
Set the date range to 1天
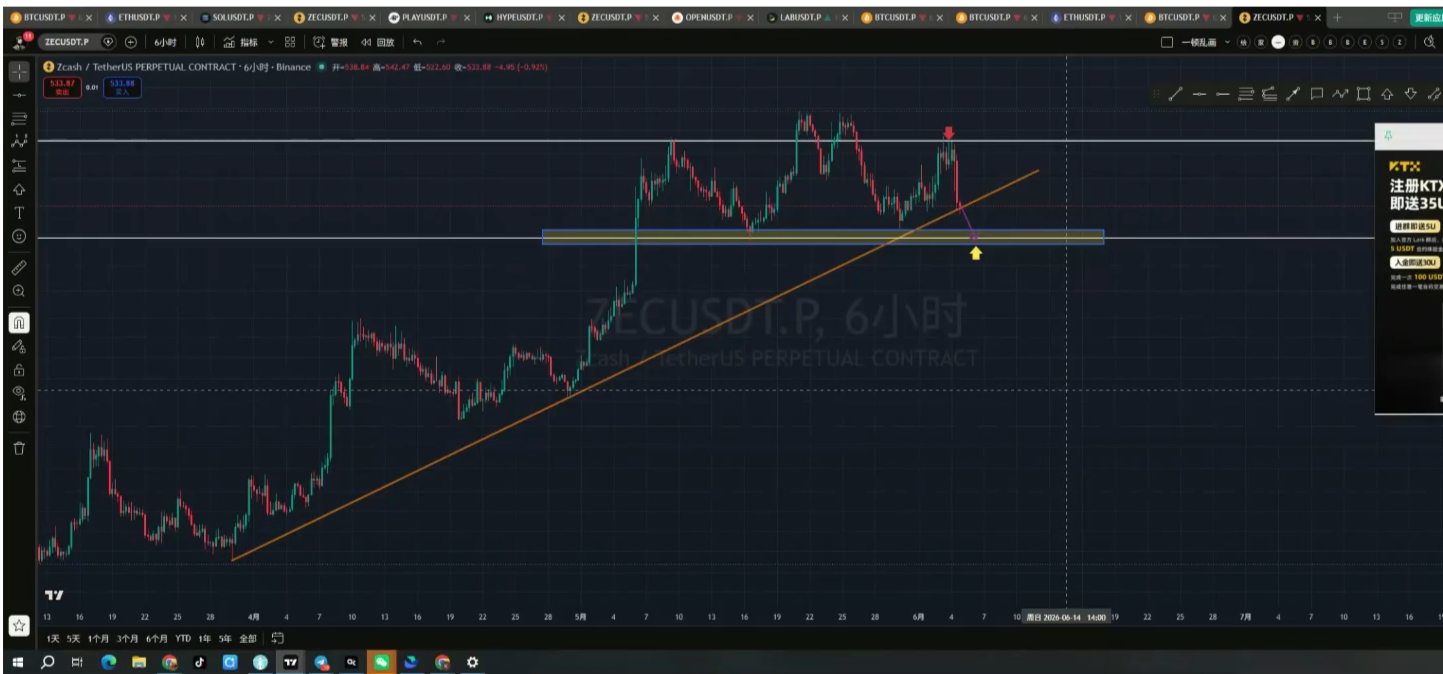tap(53, 638)
